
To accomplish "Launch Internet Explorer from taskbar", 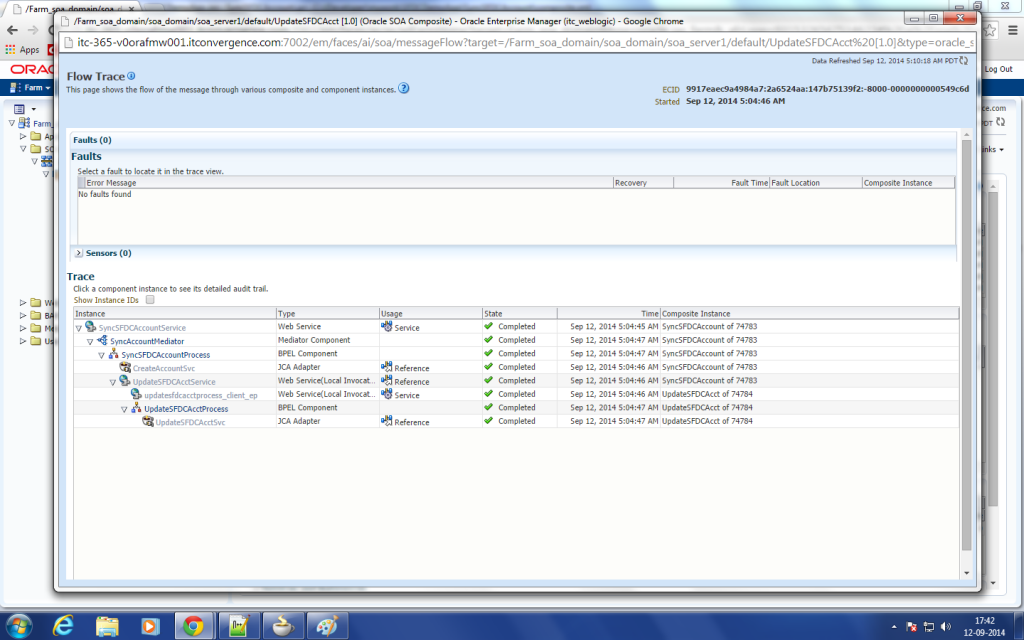I will pos(63,626).
